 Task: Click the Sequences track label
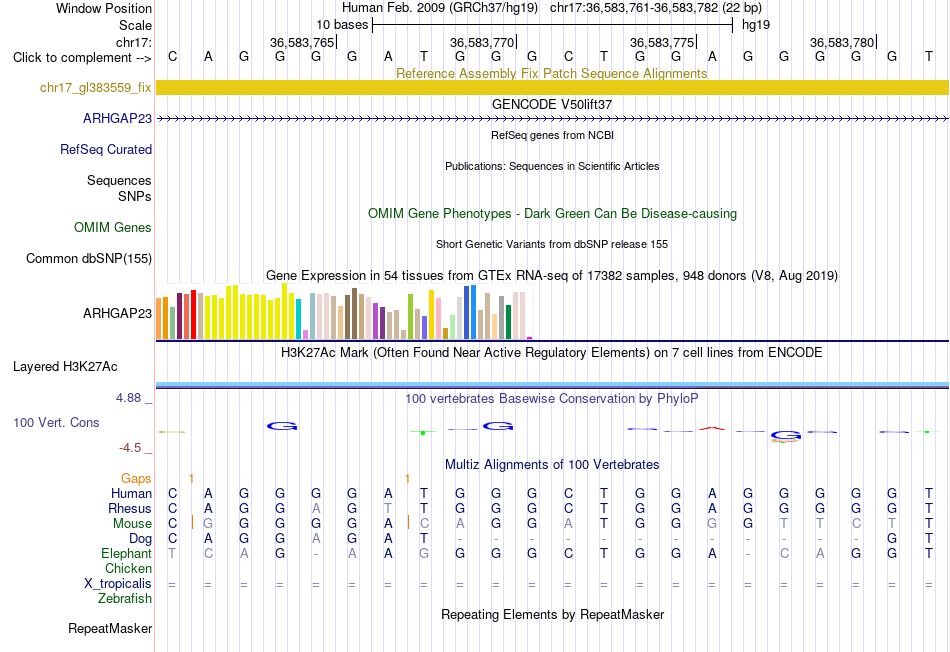[x=119, y=180]
